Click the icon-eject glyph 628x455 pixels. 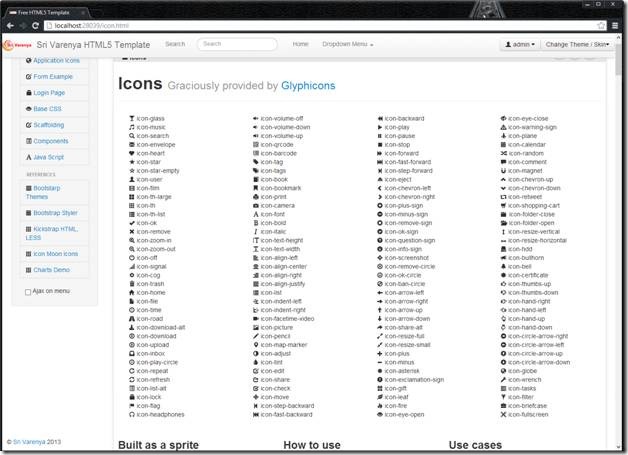(x=380, y=179)
